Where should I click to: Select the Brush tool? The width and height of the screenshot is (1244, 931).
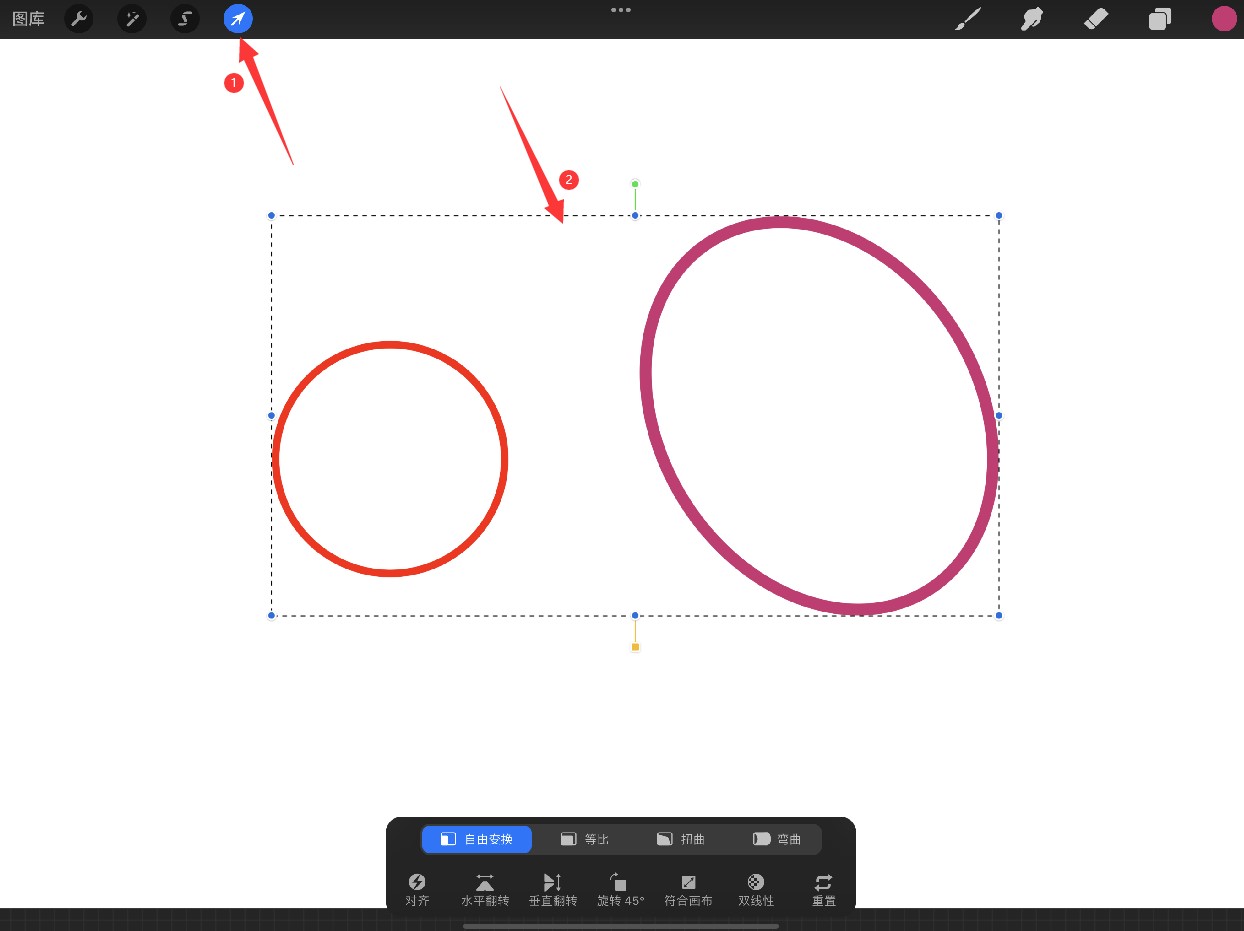point(967,19)
